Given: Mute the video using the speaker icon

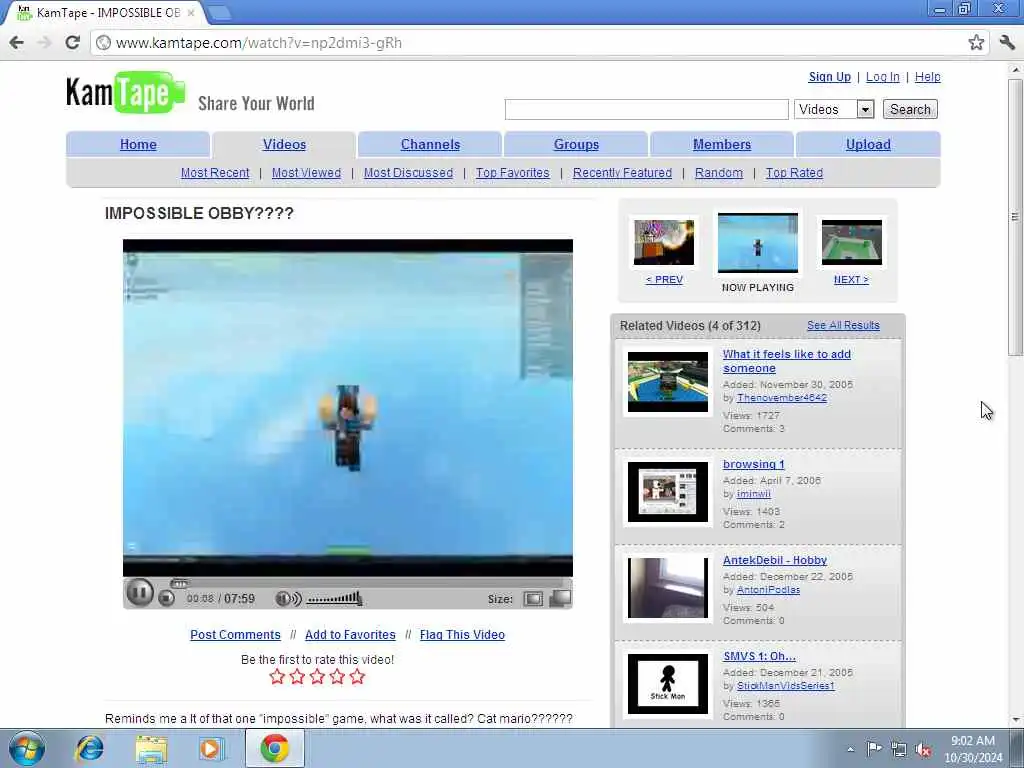Looking at the screenshot, I should (288, 598).
